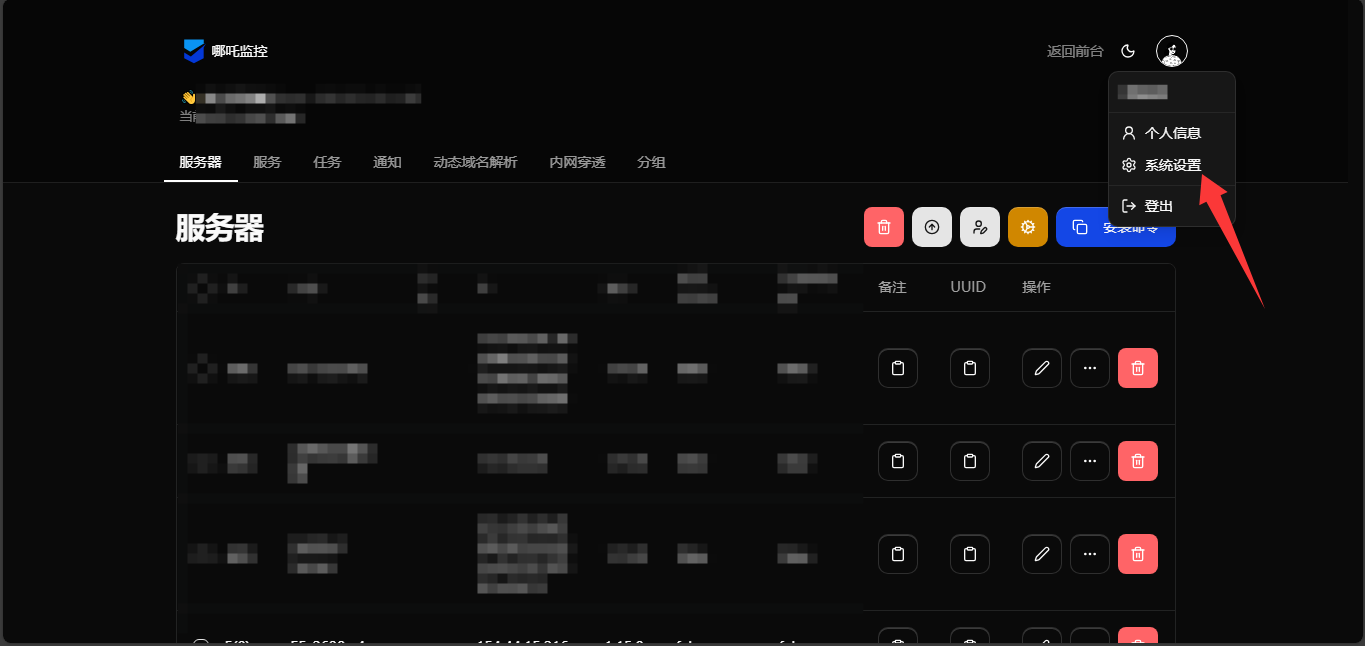Open more actions for the first server

(x=1089, y=368)
